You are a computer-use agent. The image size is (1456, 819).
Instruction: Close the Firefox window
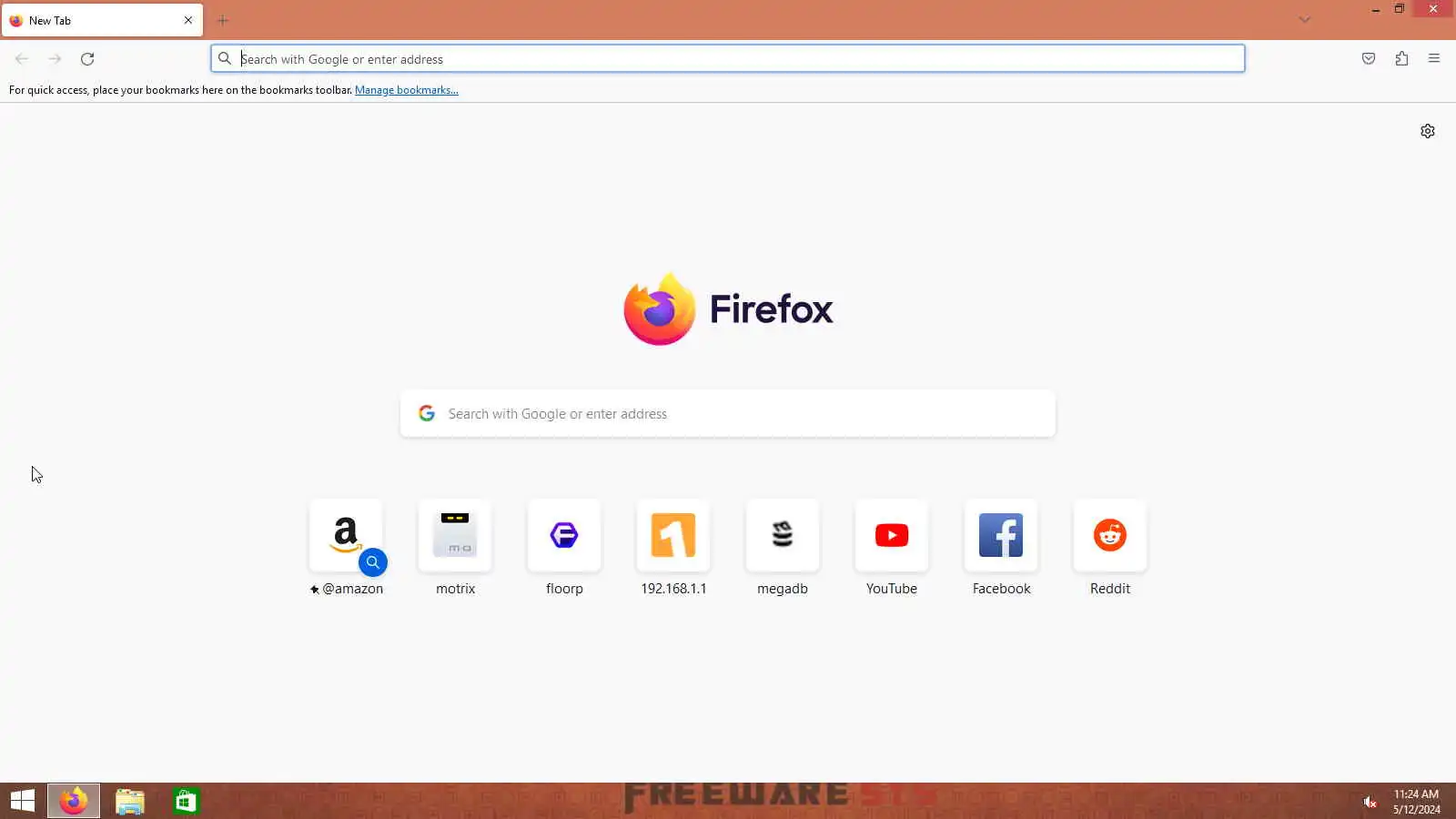tap(1433, 9)
